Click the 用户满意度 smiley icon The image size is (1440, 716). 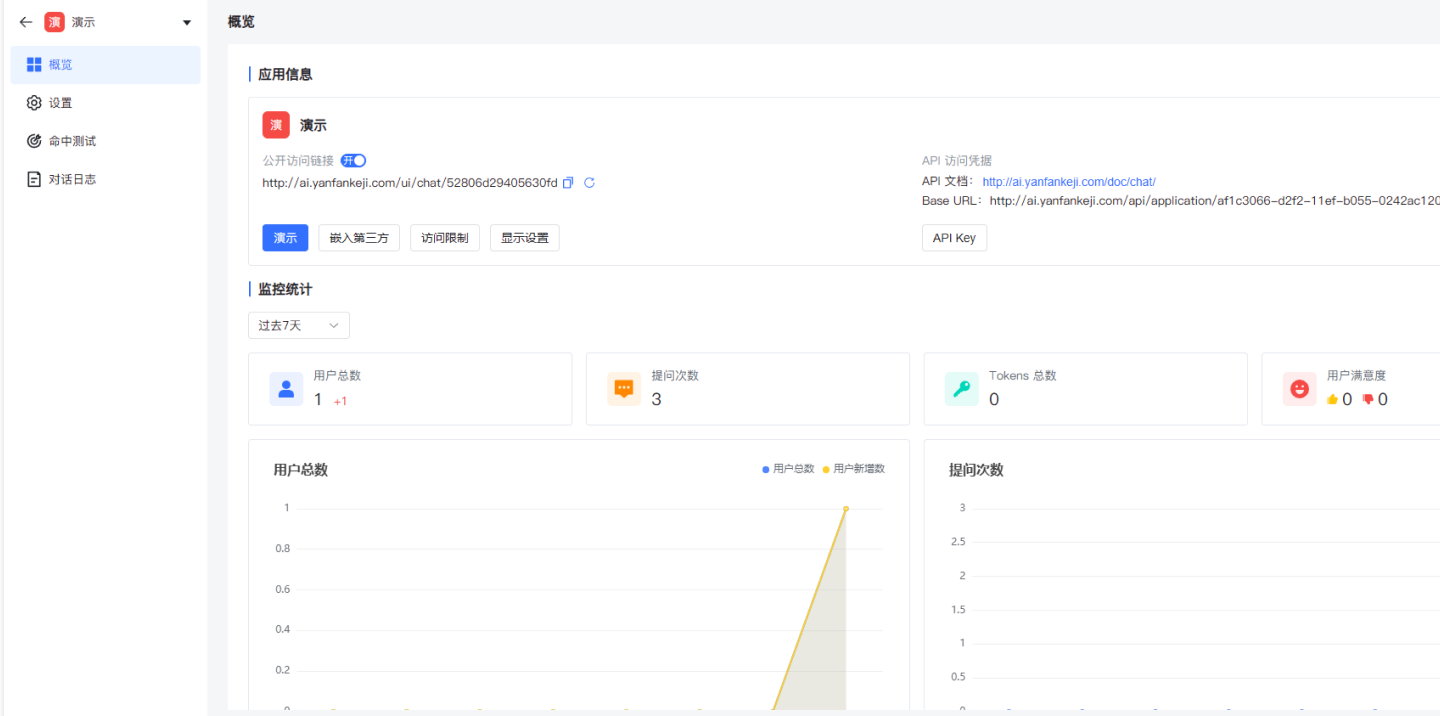(x=1300, y=389)
